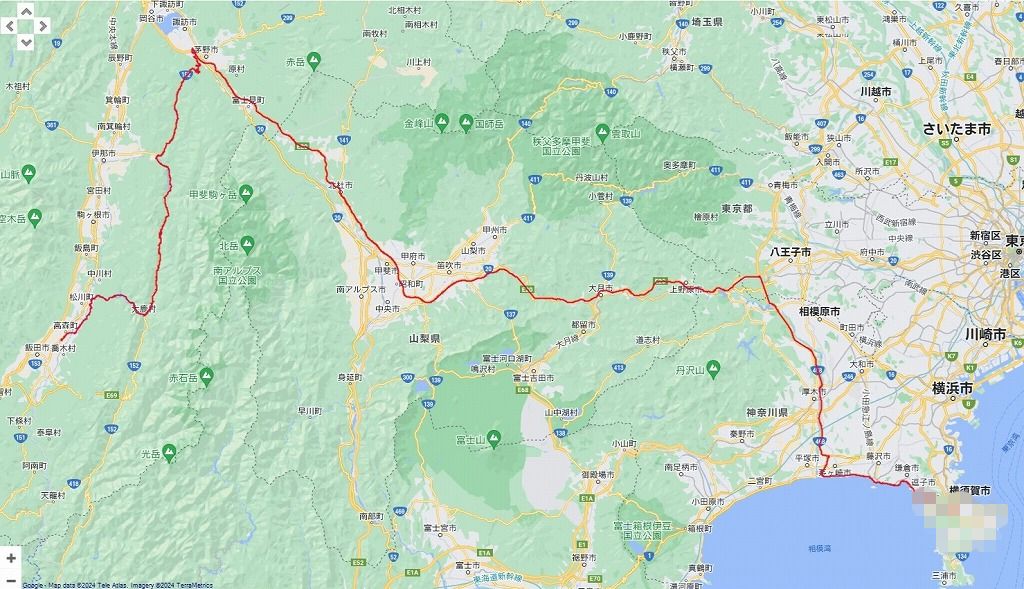This screenshot has height=589, width=1024.
Task: Pan the map up with the arrow
Action: click(26, 12)
